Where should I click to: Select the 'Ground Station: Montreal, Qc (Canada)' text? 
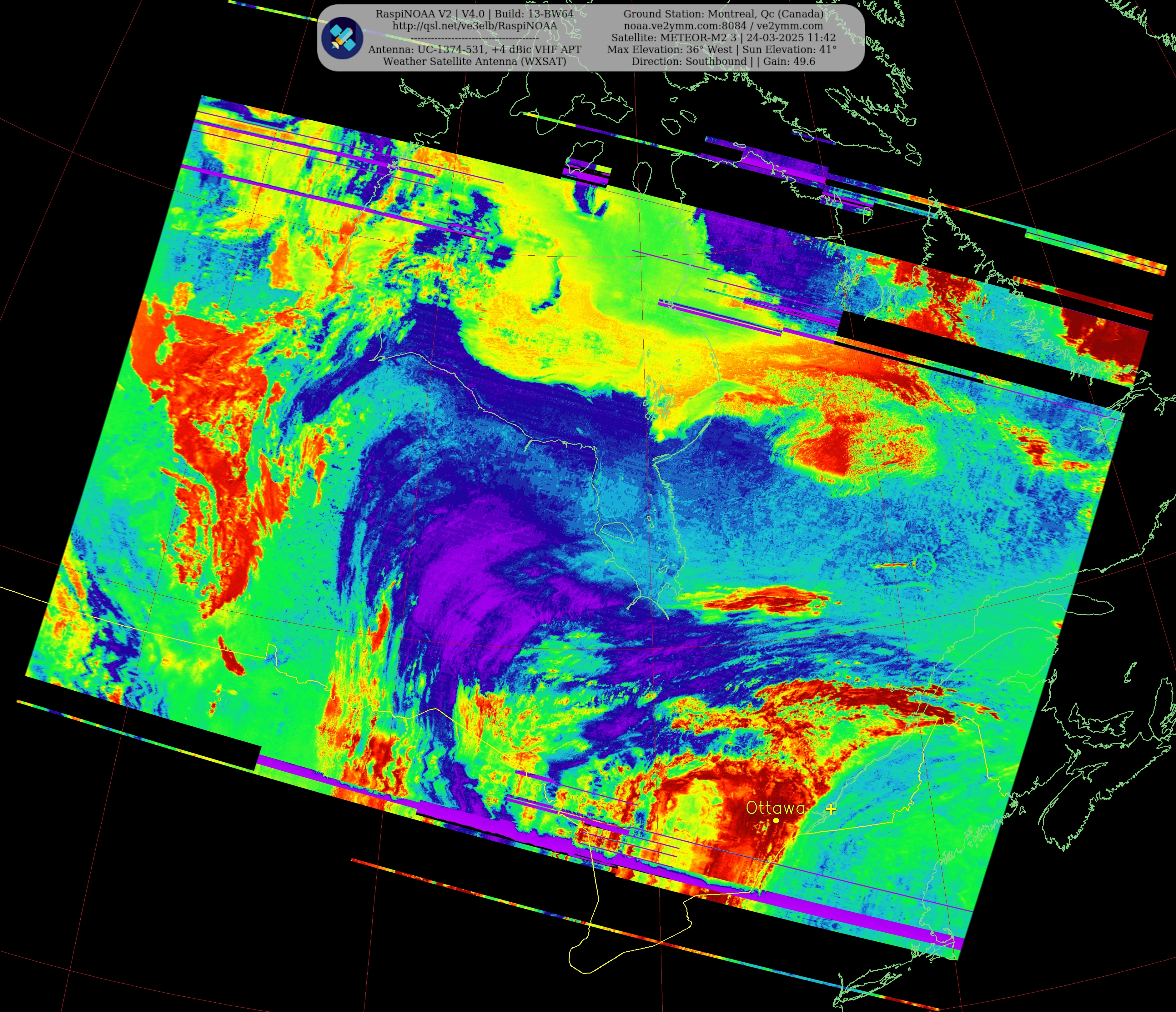point(723,14)
